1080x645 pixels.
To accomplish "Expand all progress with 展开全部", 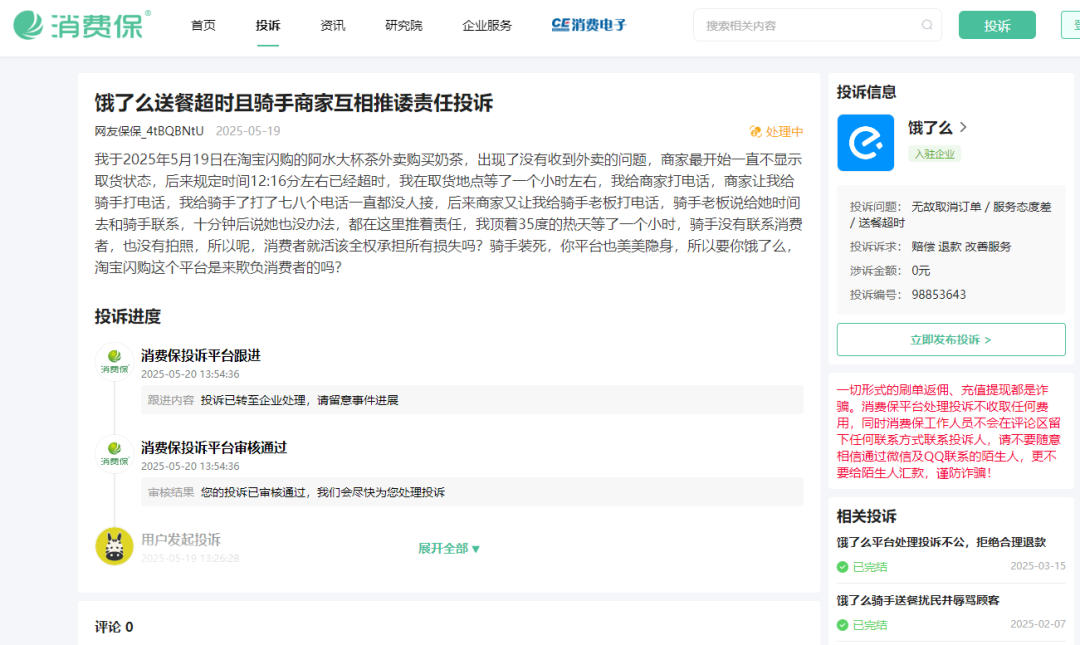I will (448, 549).
